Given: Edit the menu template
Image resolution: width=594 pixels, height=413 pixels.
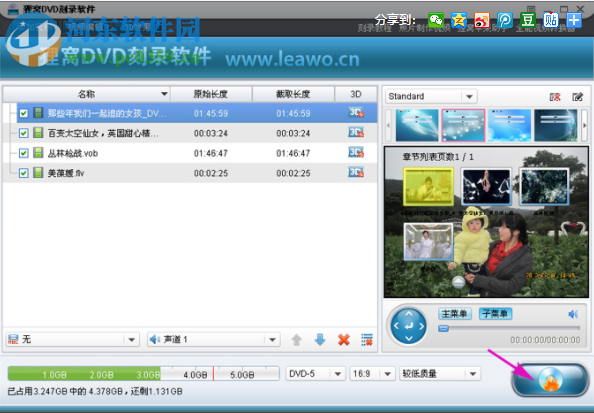Looking at the screenshot, I should (x=577, y=97).
